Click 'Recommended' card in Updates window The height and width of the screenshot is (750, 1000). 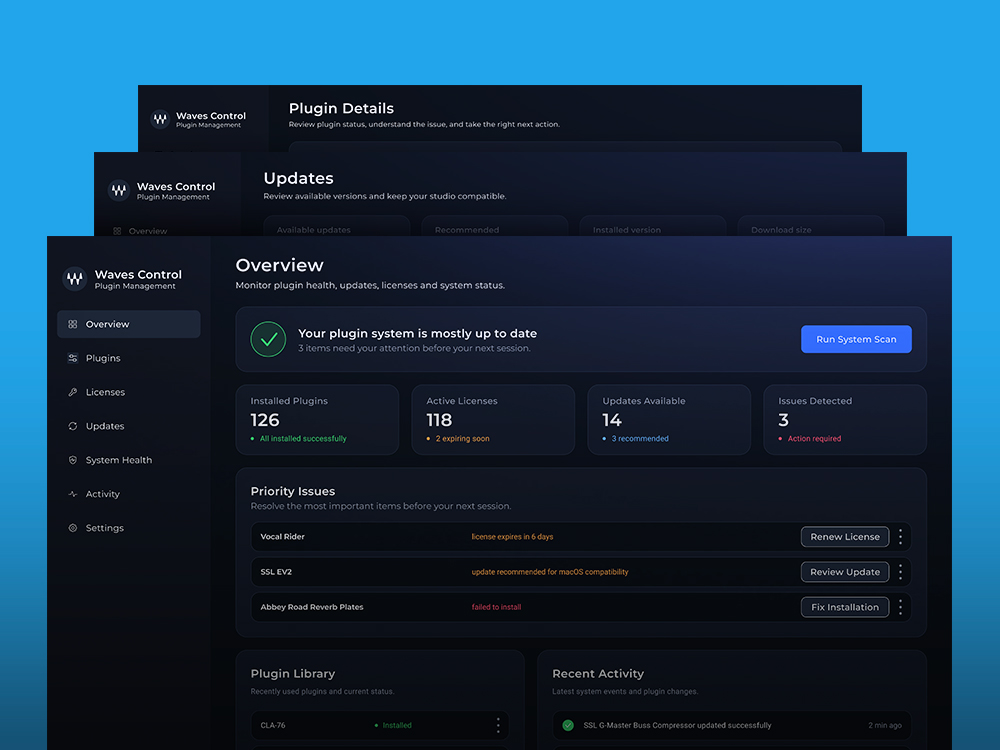coord(495,227)
